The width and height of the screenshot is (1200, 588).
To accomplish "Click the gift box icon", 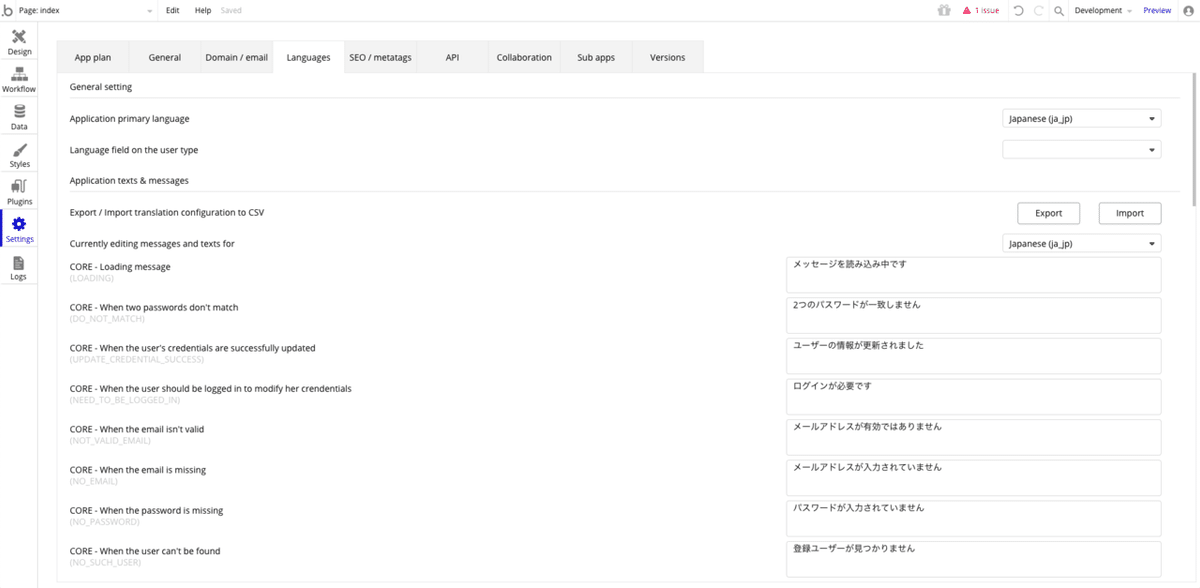I will [x=944, y=10].
